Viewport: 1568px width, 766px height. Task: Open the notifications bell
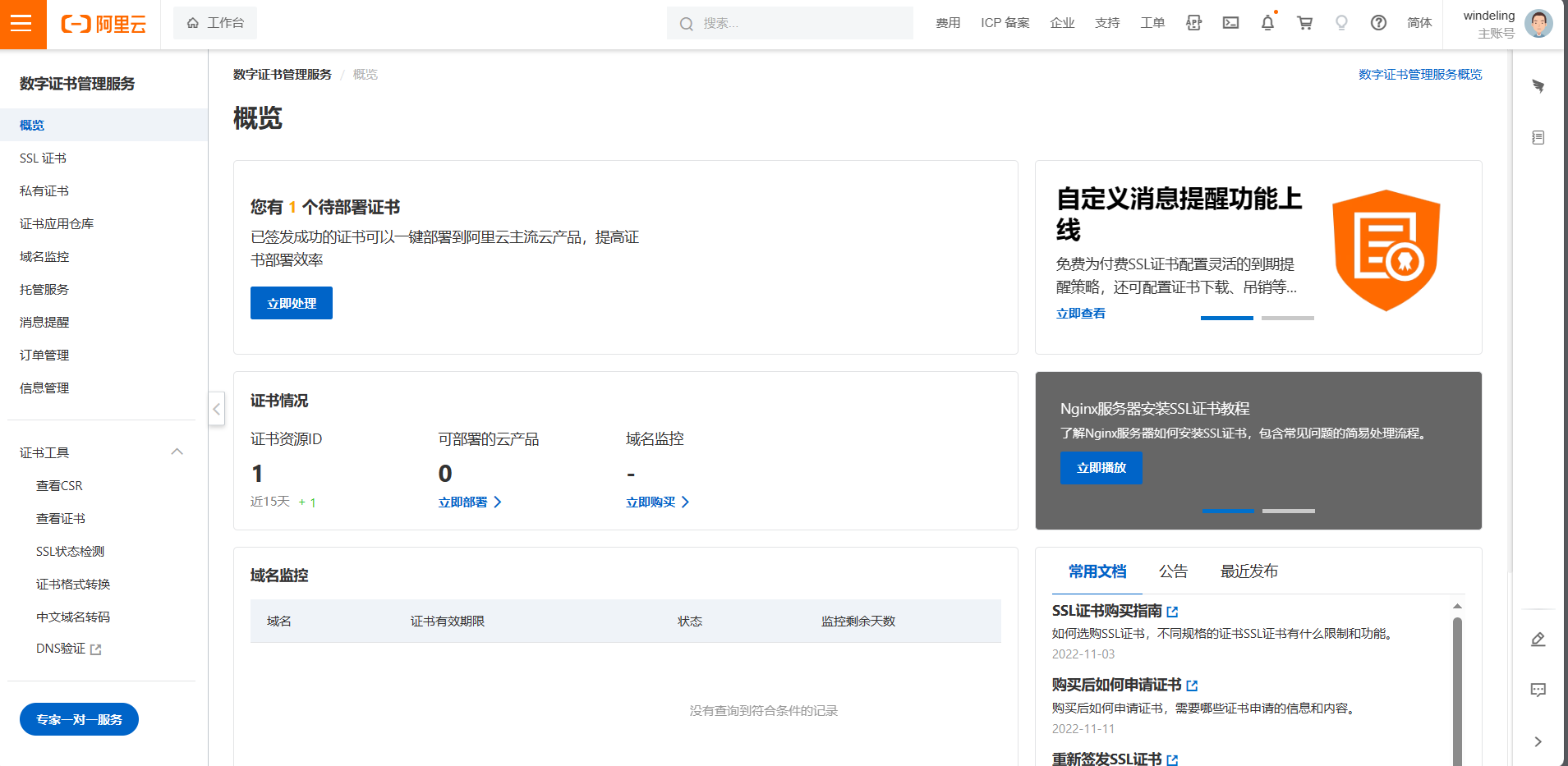coord(1267,23)
